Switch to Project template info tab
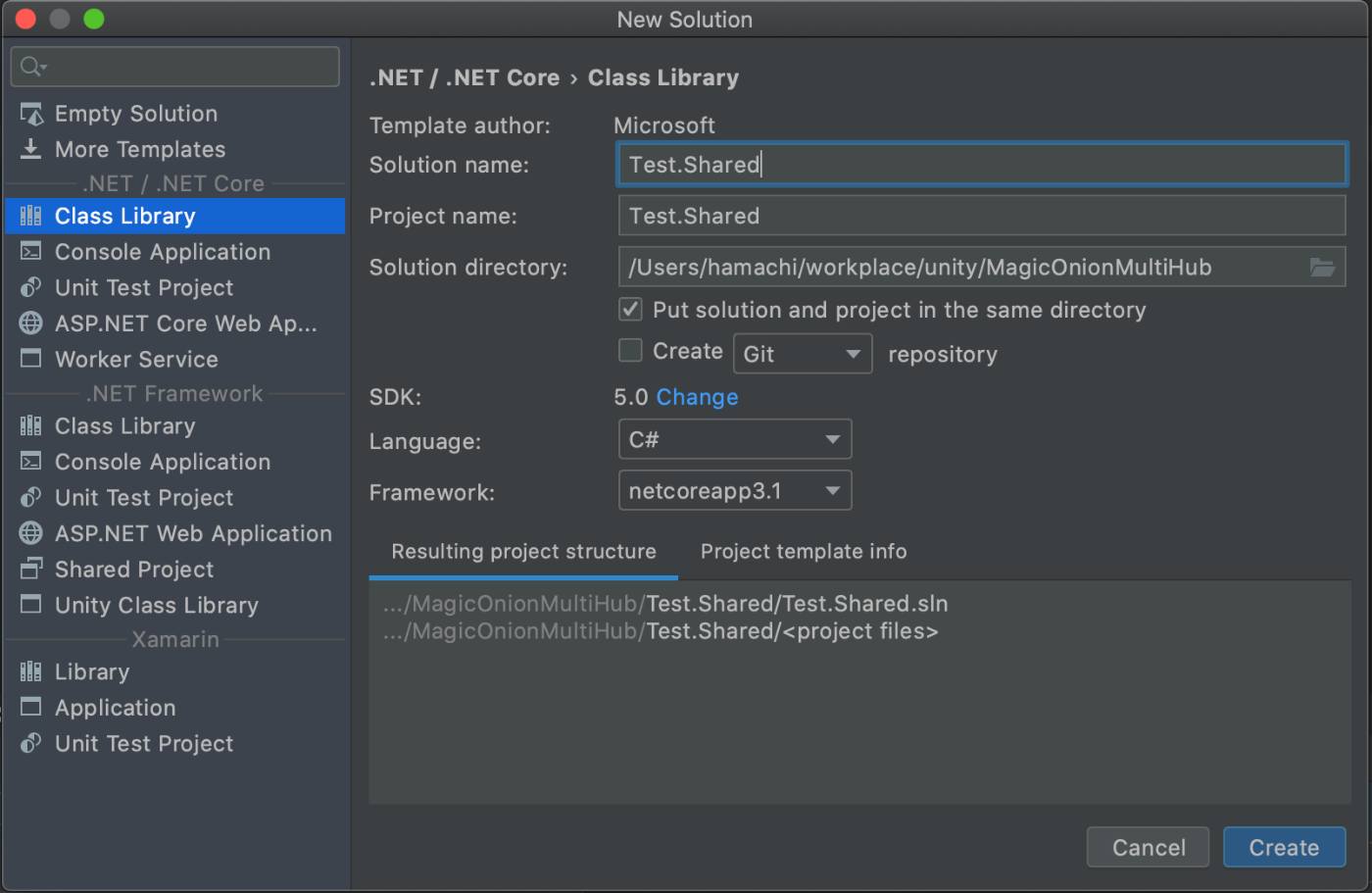The height and width of the screenshot is (893, 1372). point(804,552)
